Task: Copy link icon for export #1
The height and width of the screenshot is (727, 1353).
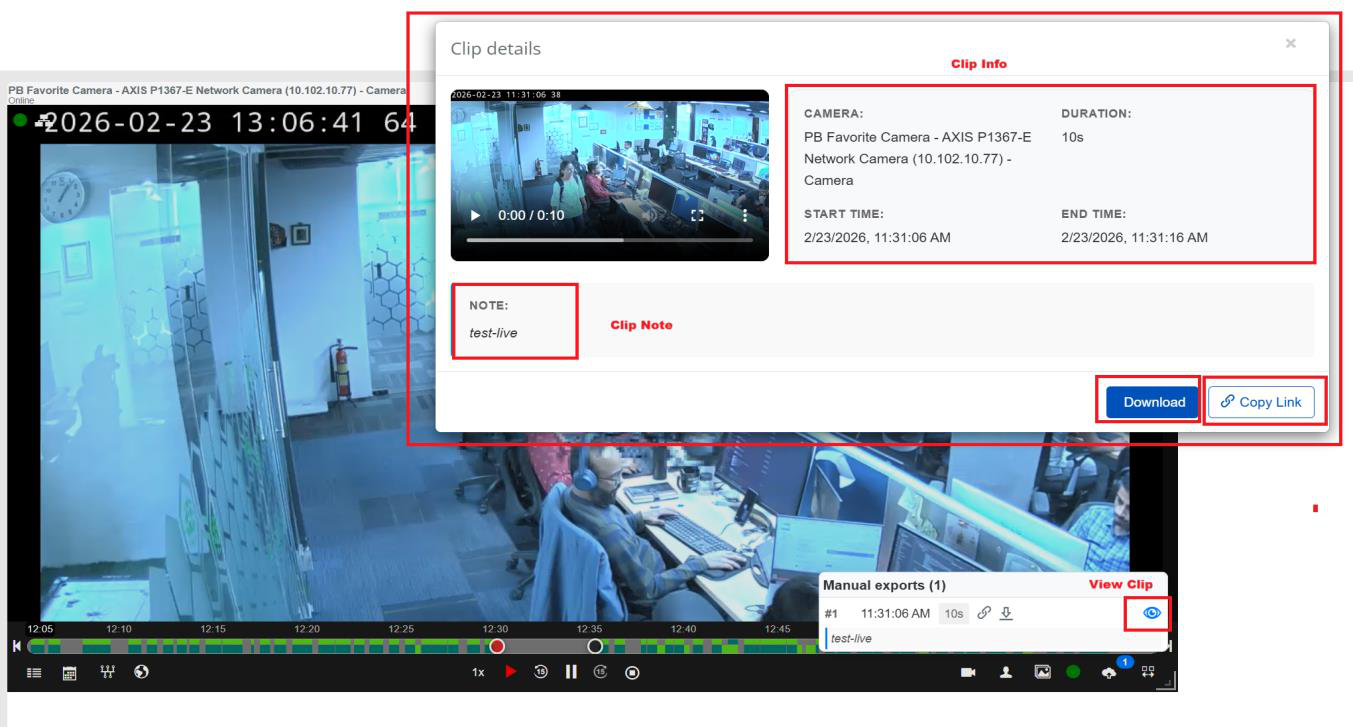Action: pyautogui.click(x=983, y=613)
